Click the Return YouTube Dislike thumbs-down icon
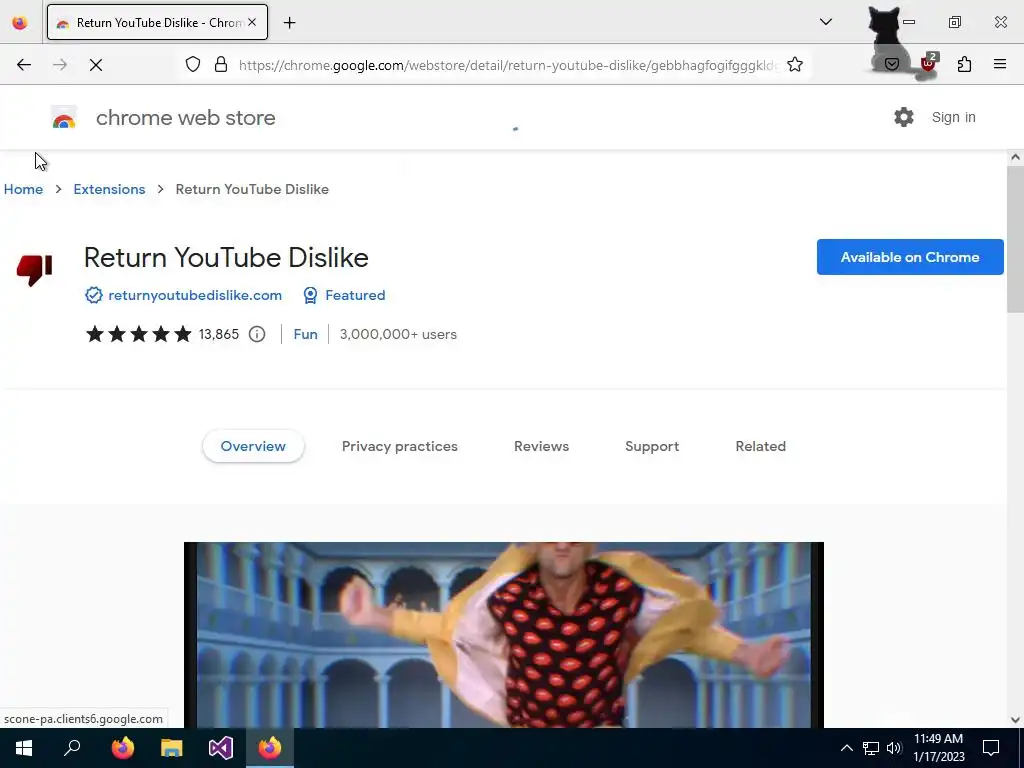 [34, 270]
